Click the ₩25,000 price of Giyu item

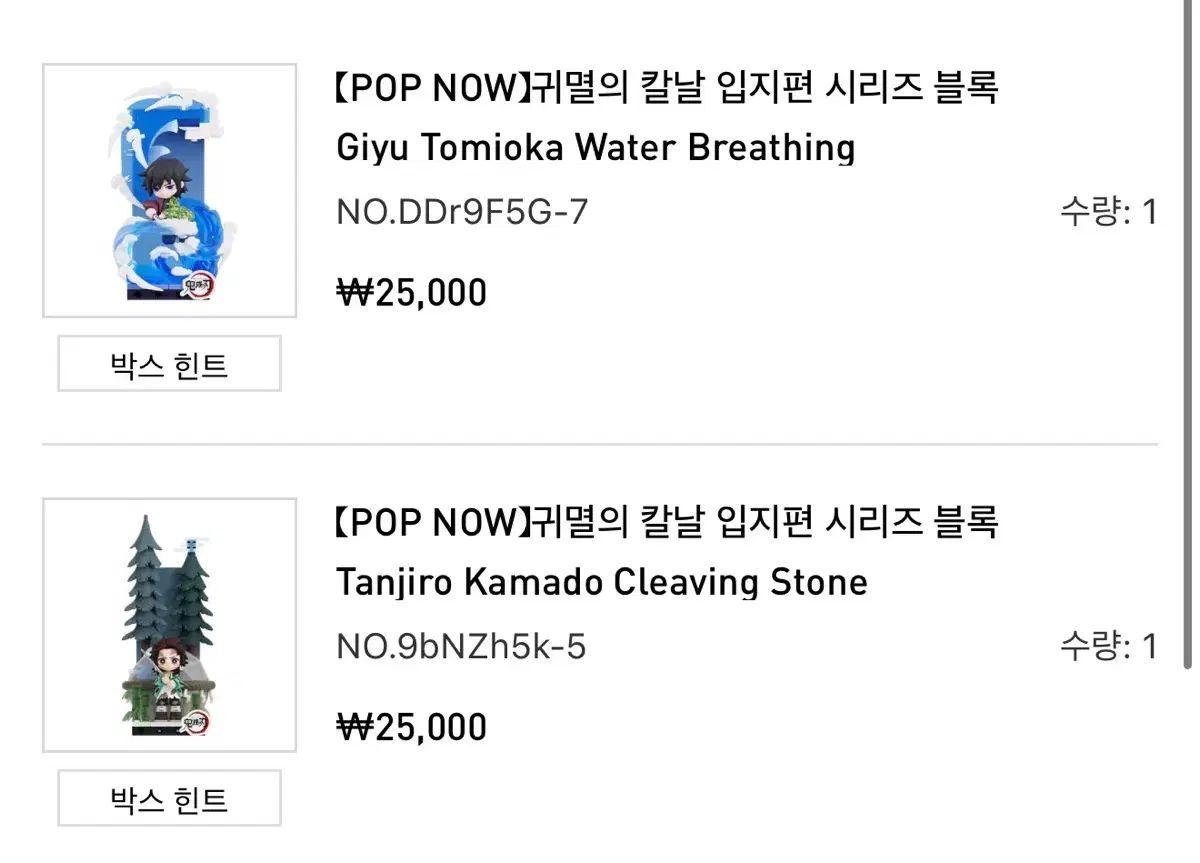pyautogui.click(x=412, y=293)
